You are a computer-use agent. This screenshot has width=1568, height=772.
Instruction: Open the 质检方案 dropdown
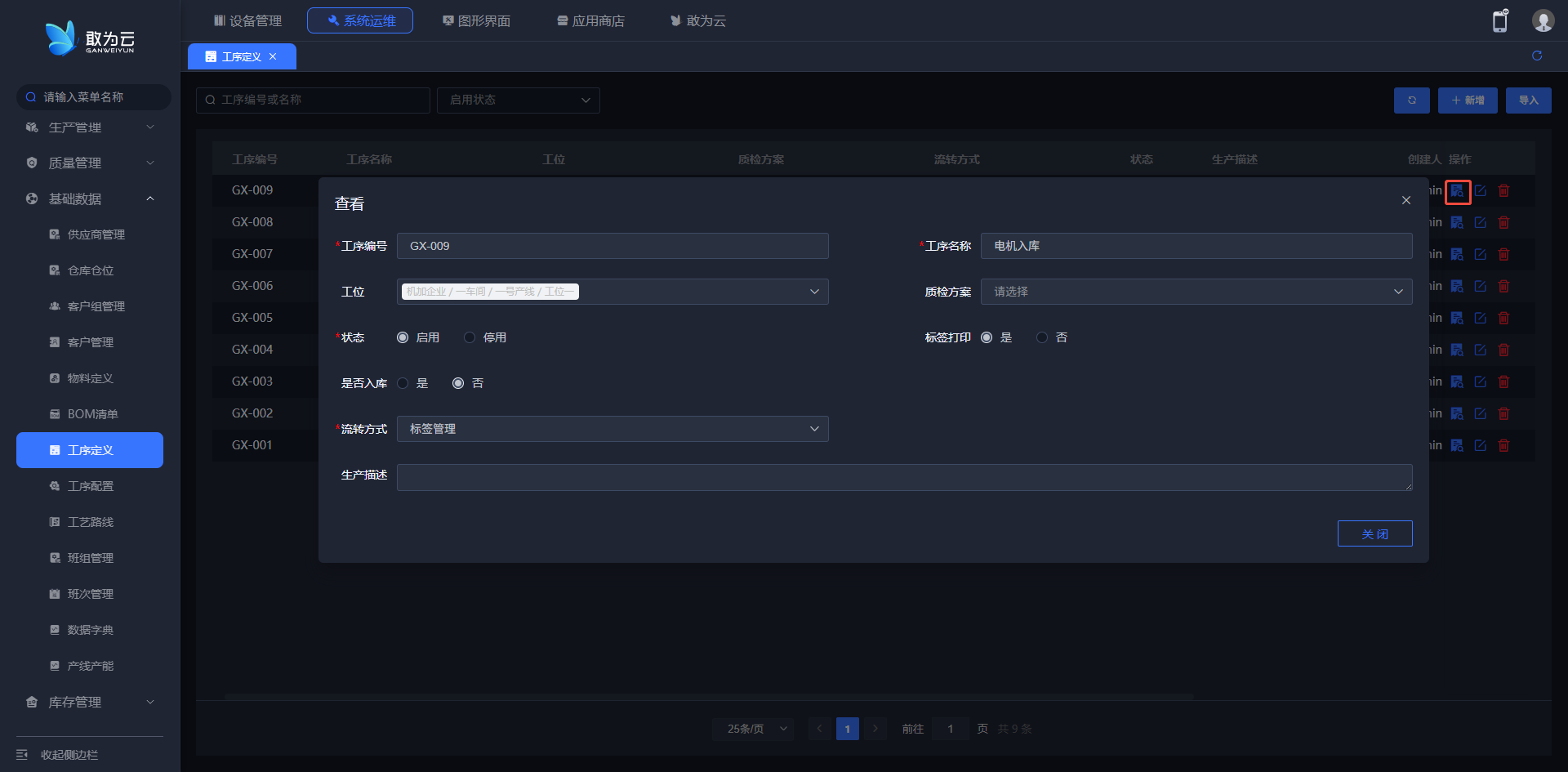tap(1196, 292)
